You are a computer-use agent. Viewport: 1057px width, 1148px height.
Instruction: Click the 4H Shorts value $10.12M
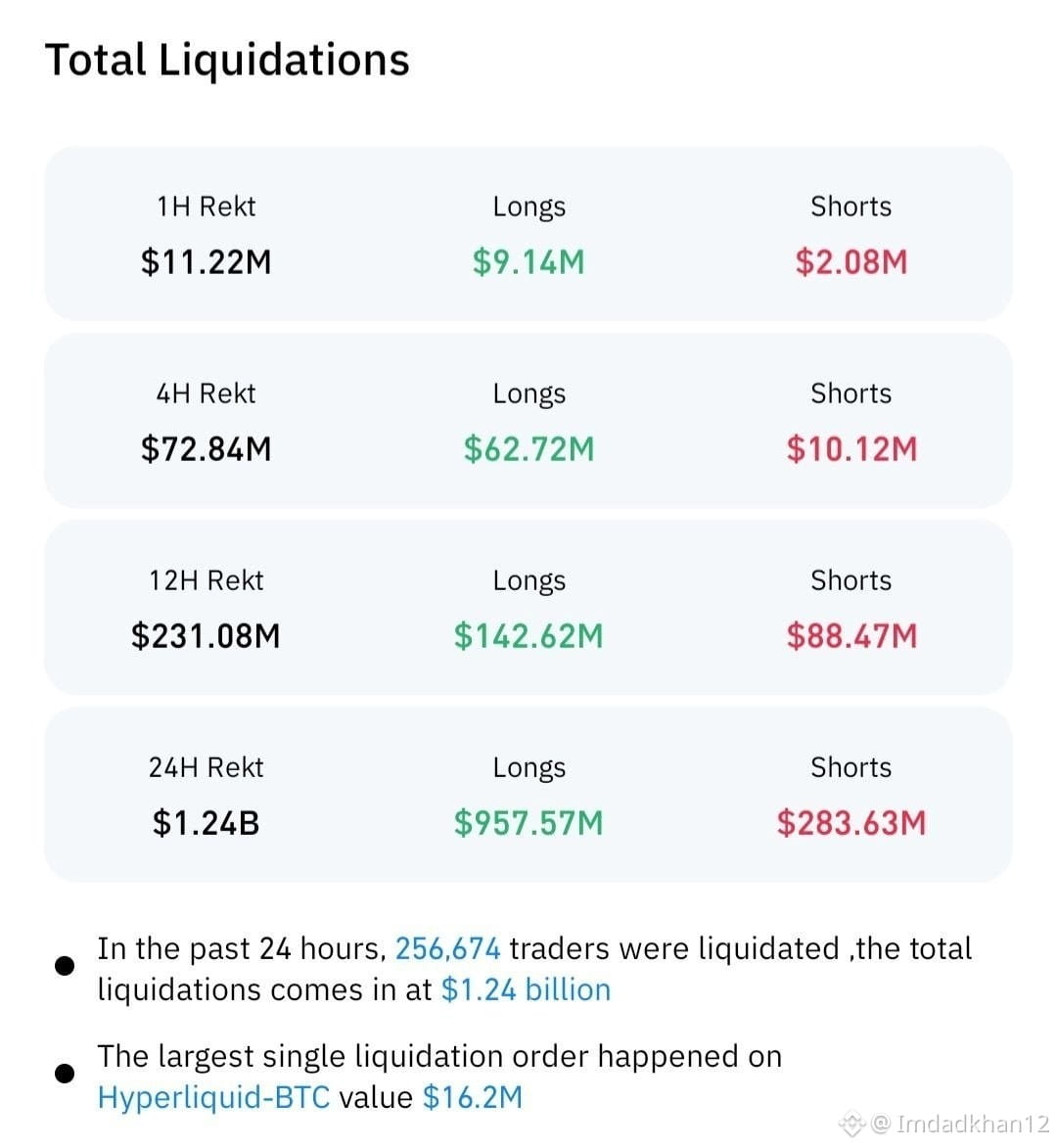pos(851,449)
